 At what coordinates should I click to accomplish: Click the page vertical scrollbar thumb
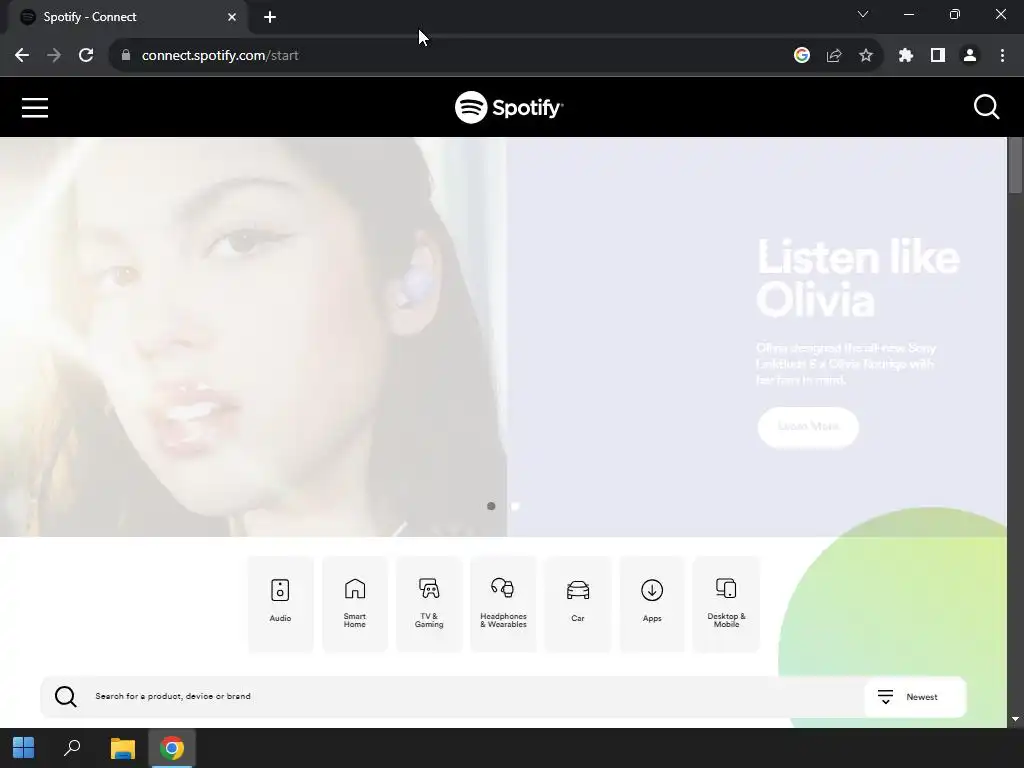[x=1015, y=165]
